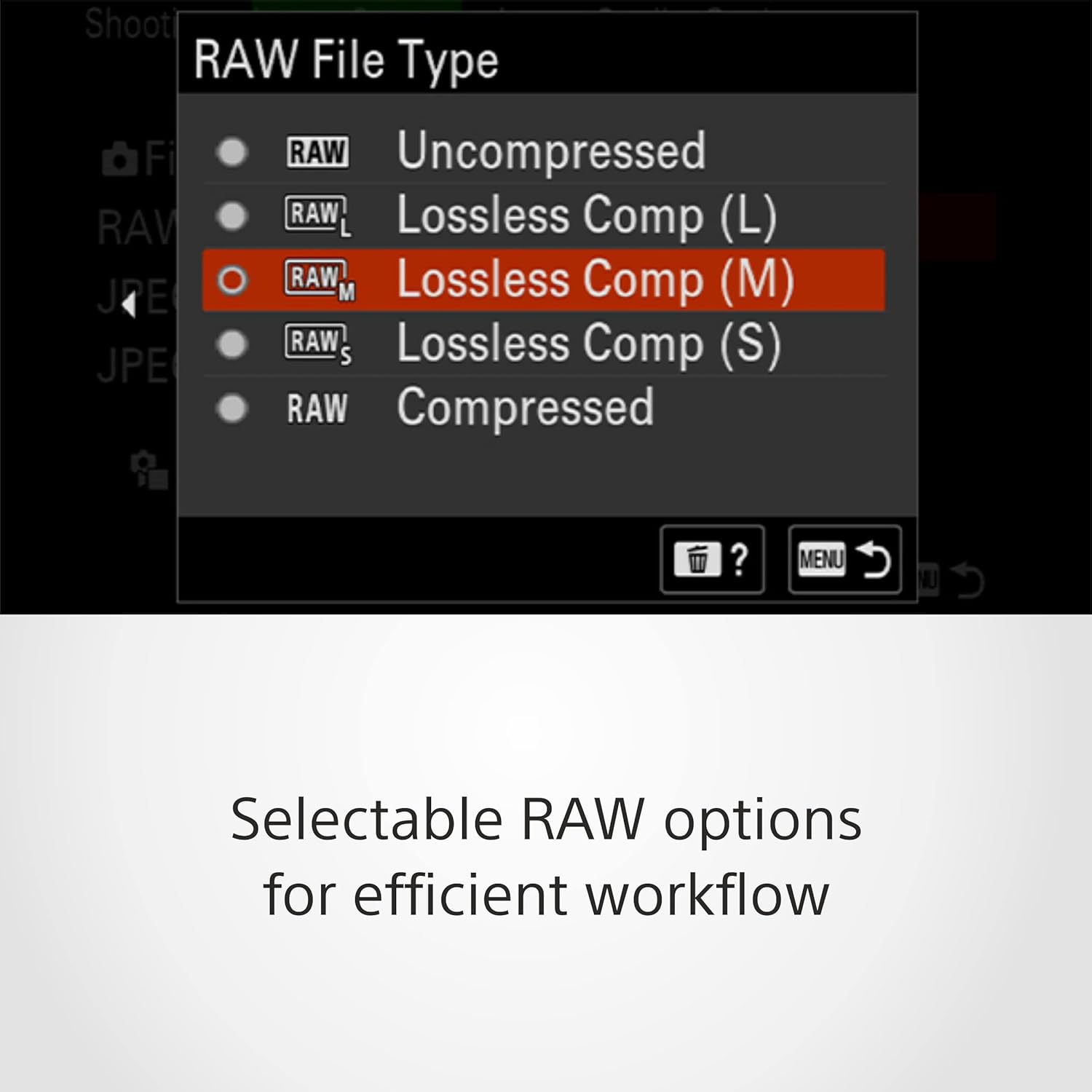Select the Lossless Comp (L) radio button
This screenshot has width=1092, height=1092.
[x=232, y=216]
